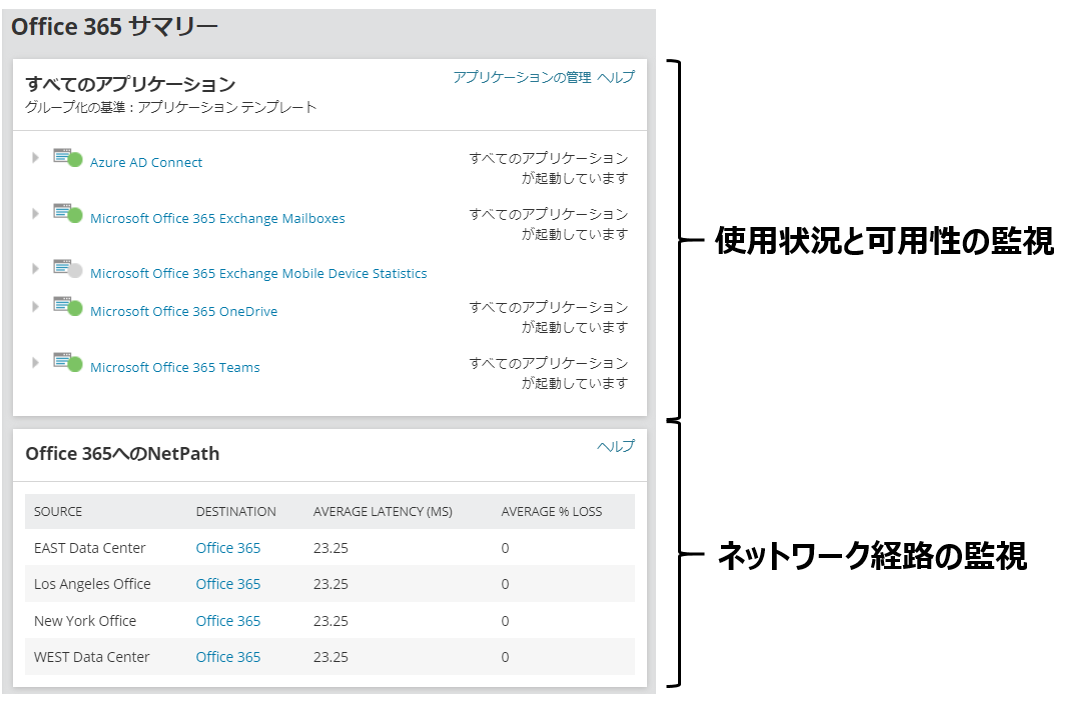Click the すべてのアプリケーション panel title

pyautogui.click(x=130, y=84)
